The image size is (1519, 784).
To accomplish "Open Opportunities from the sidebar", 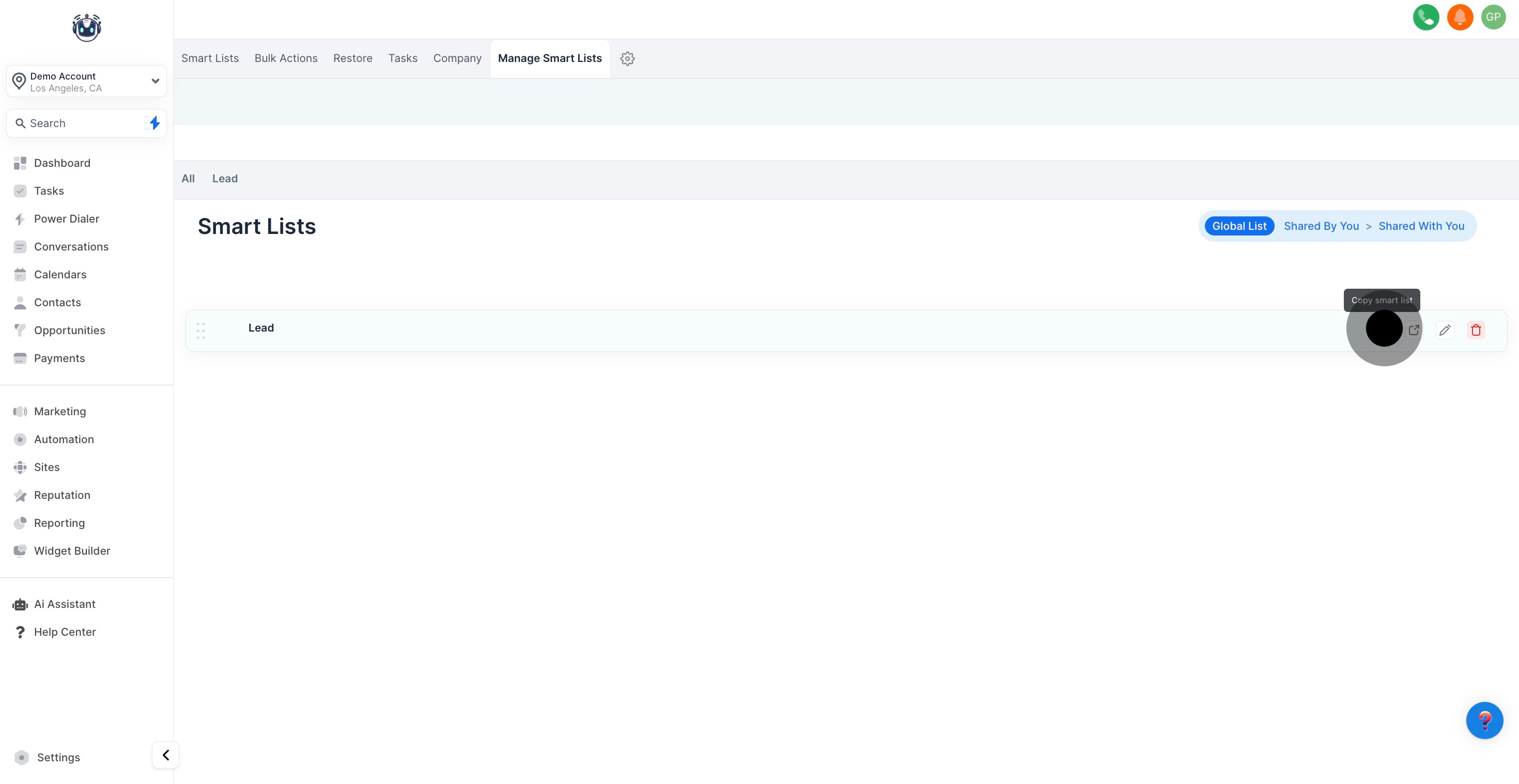I will click(x=69, y=330).
